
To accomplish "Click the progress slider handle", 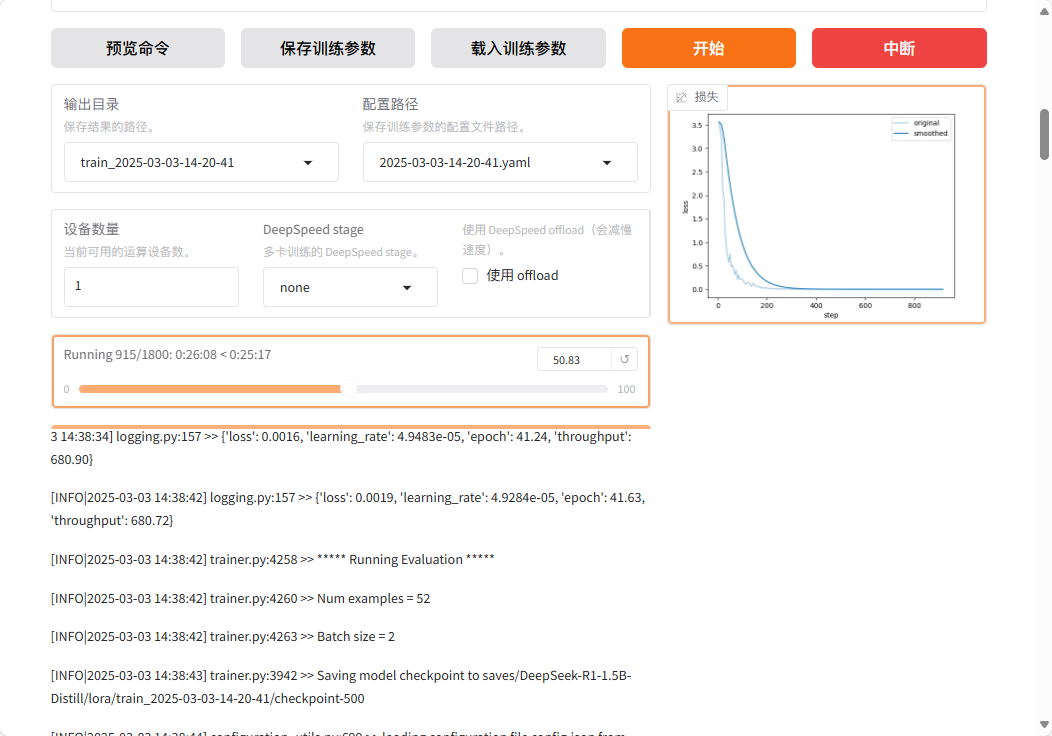I will click(x=349, y=389).
